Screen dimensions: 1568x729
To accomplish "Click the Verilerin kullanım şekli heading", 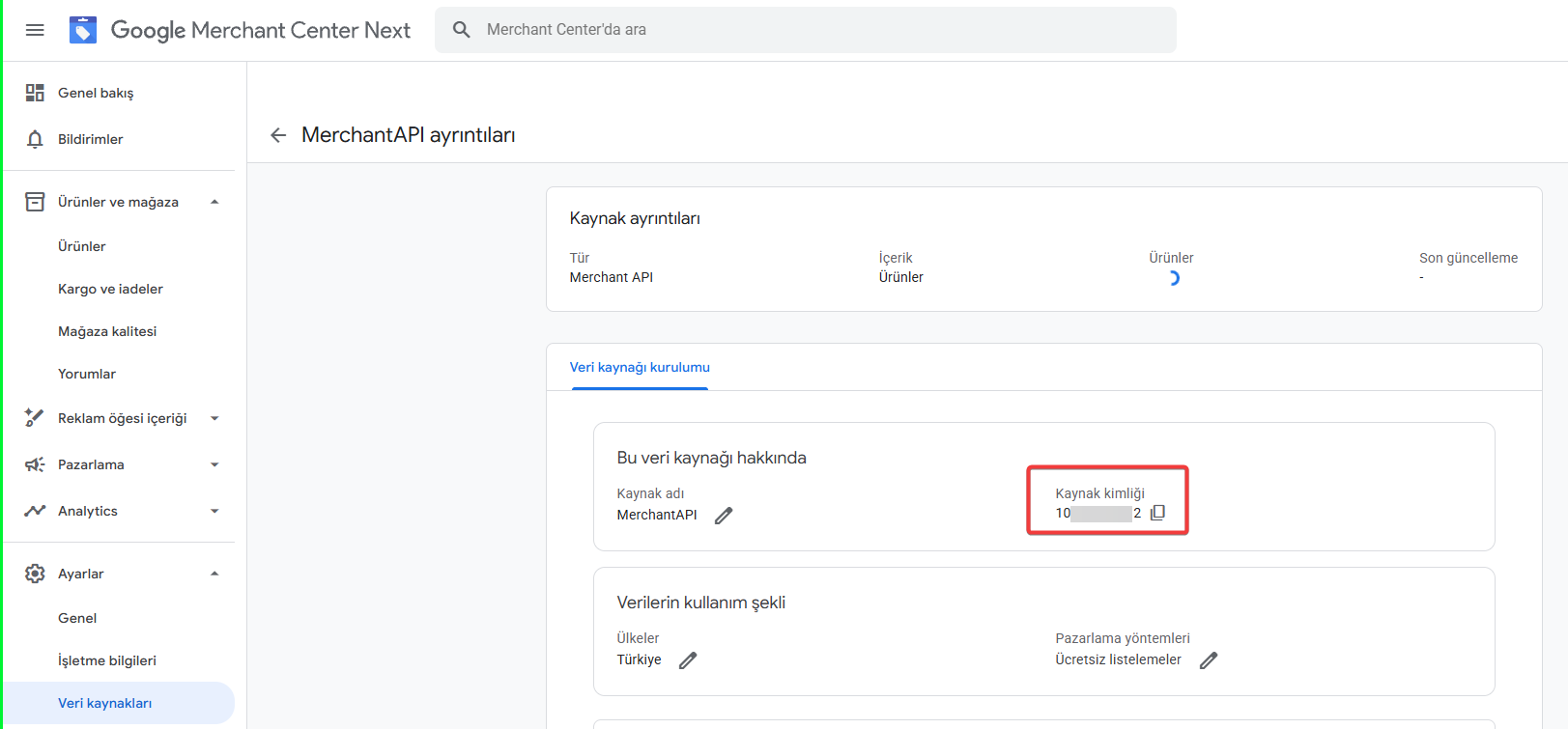I will [701, 603].
